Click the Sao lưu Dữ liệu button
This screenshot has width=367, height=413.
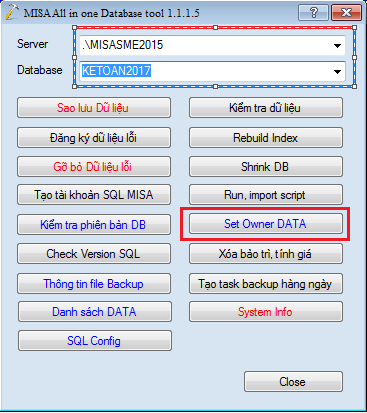[94, 108]
